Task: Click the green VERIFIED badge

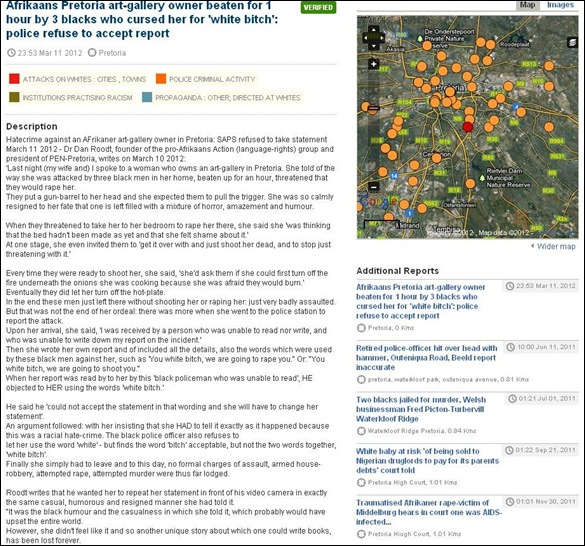Action: click(x=318, y=7)
